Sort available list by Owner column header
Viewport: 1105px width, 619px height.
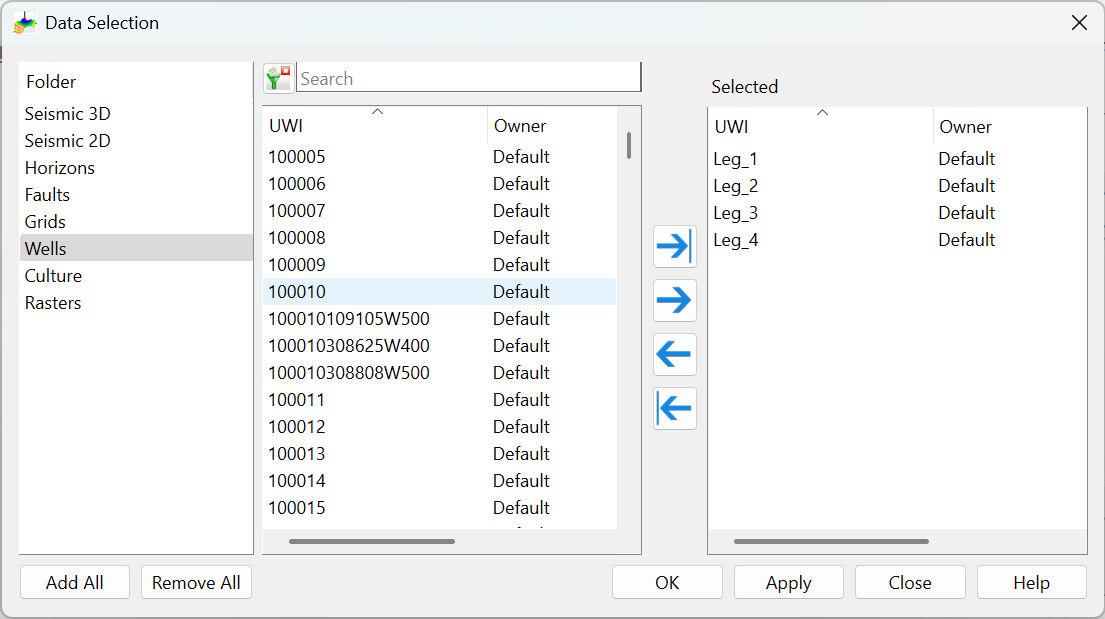520,126
